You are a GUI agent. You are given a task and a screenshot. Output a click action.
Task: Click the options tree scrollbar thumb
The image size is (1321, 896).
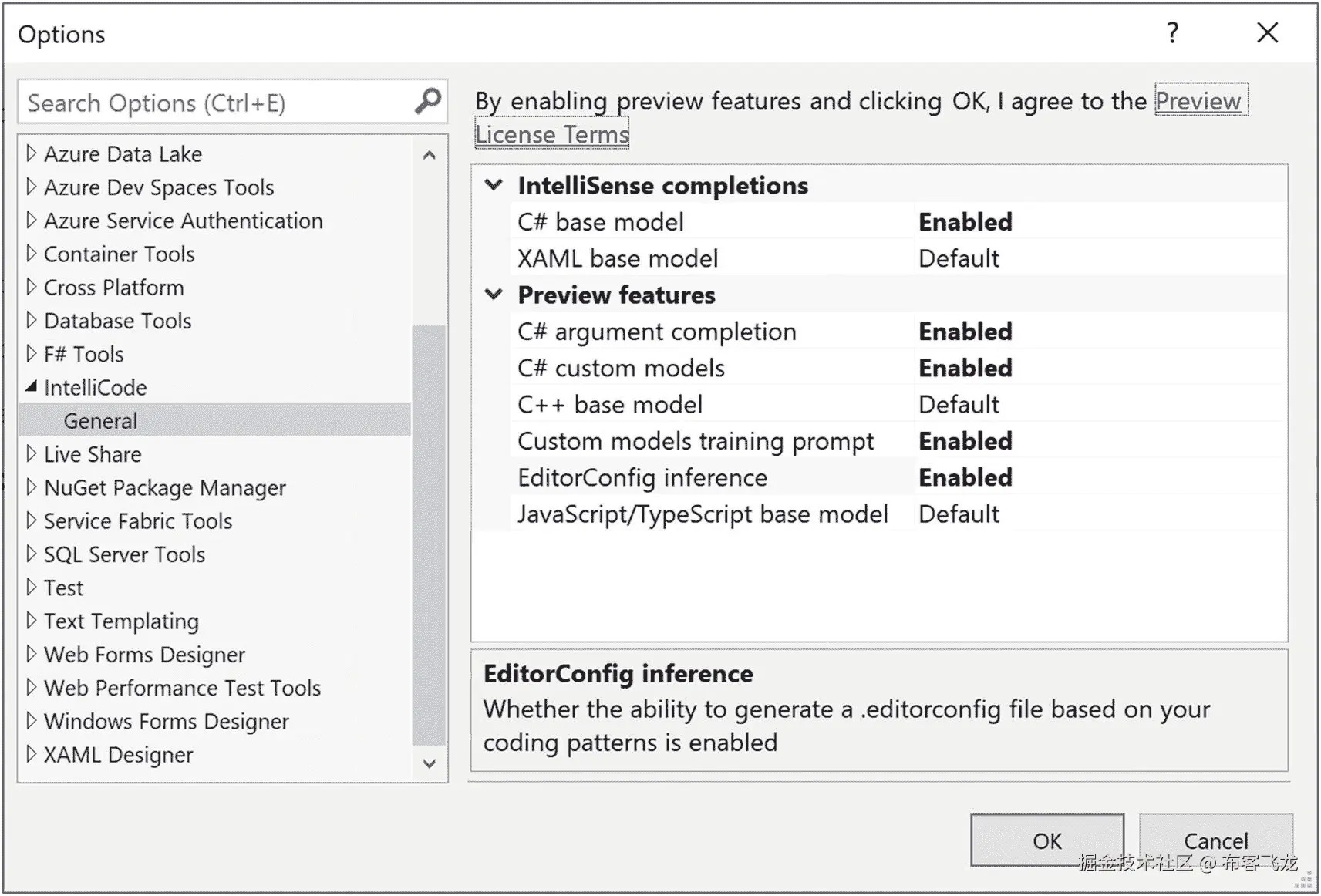point(429,535)
